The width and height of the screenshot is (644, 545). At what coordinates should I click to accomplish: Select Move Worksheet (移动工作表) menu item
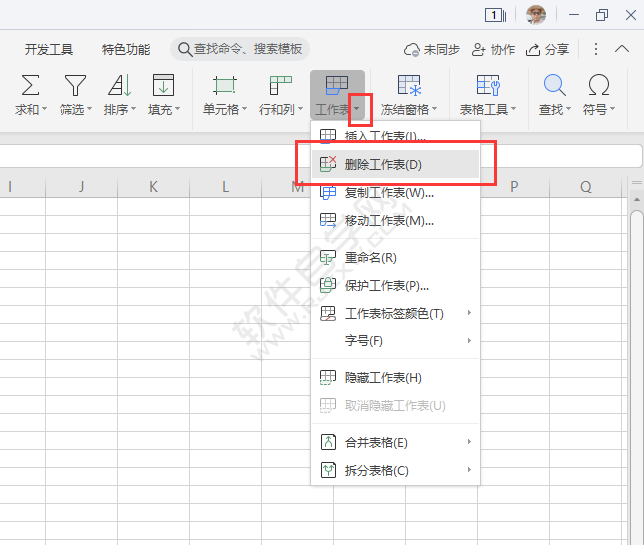point(396,221)
